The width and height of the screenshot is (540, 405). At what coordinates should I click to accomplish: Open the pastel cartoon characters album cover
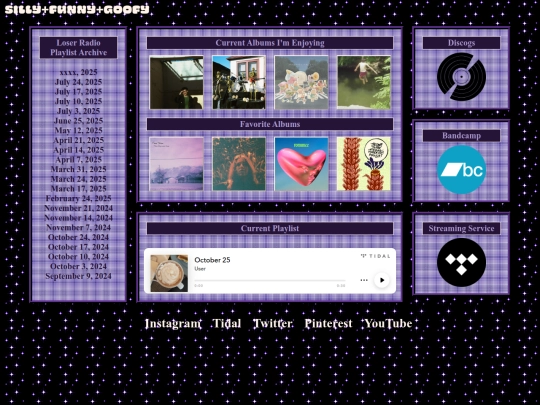[301, 82]
